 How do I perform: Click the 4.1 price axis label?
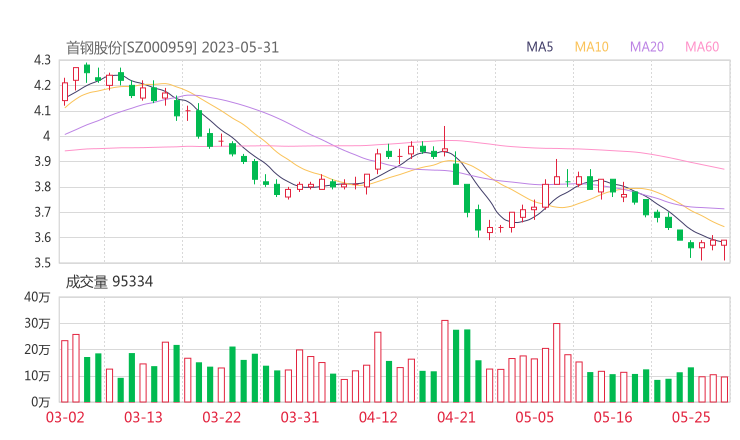[x=42, y=111]
